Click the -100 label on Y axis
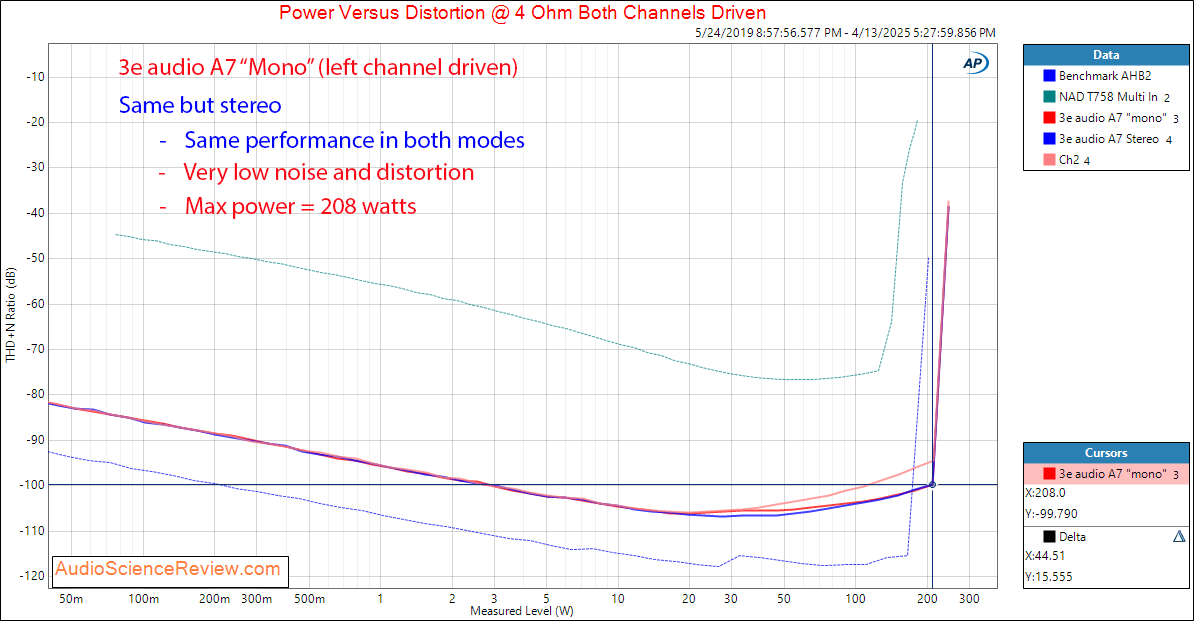This screenshot has height=621, width=1194. click(x=31, y=485)
